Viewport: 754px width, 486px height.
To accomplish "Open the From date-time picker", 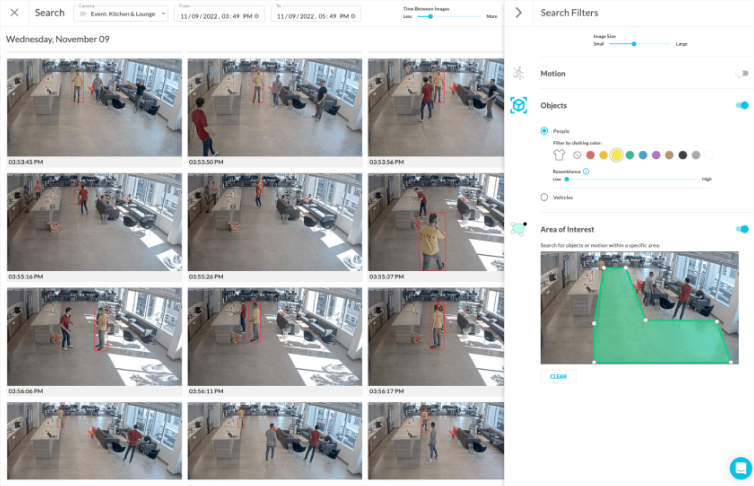I will click(x=221, y=16).
